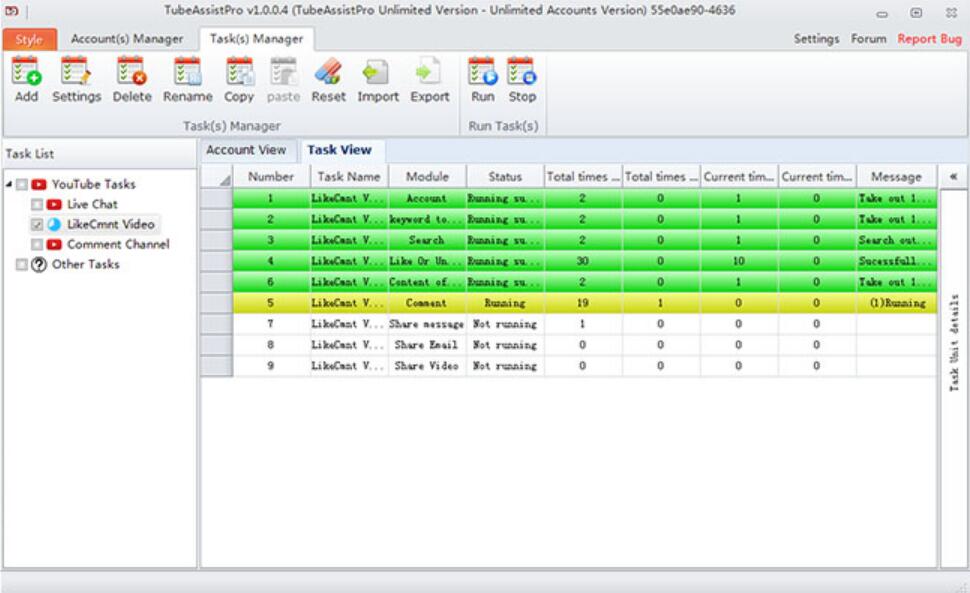The height and width of the screenshot is (593, 970).
Task: Tick the Comment Channel checkbox
Action: click(37, 244)
